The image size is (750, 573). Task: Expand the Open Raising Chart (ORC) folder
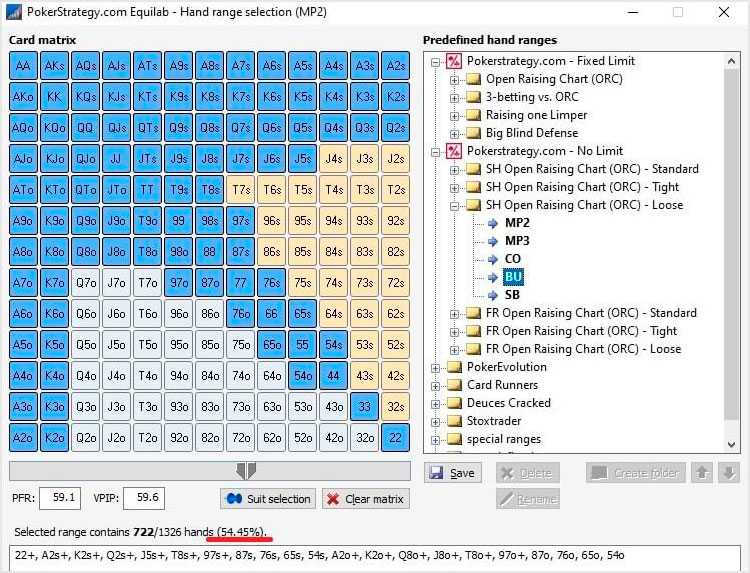coord(454,80)
